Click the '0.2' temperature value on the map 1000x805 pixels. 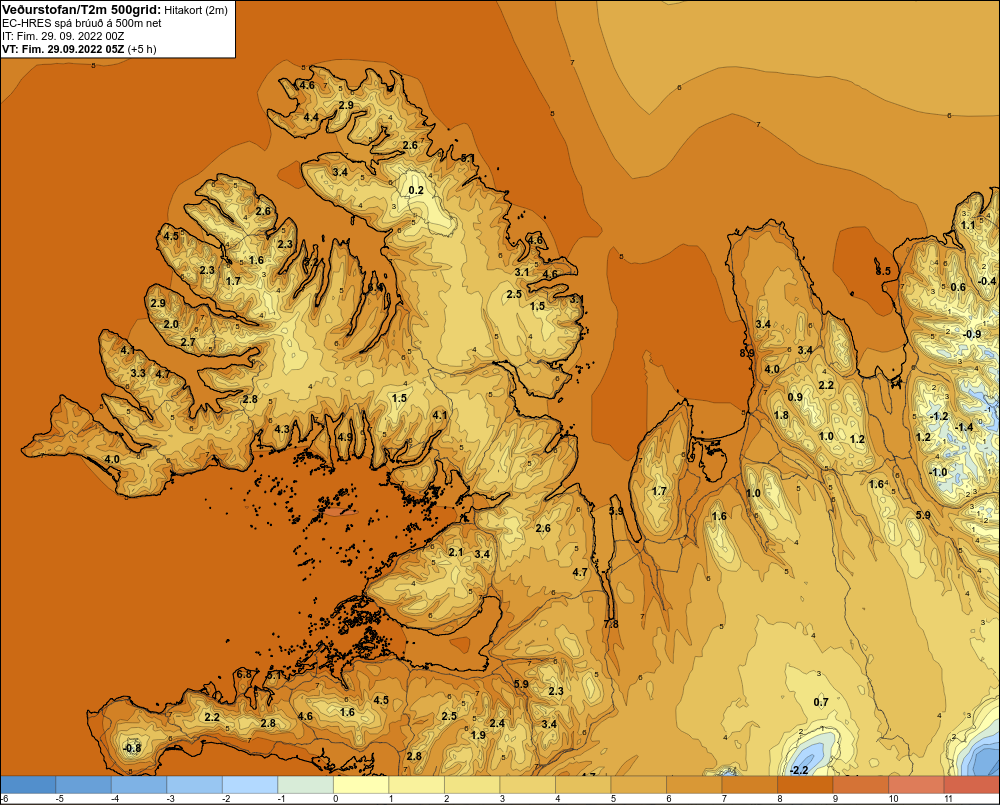click(416, 190)
